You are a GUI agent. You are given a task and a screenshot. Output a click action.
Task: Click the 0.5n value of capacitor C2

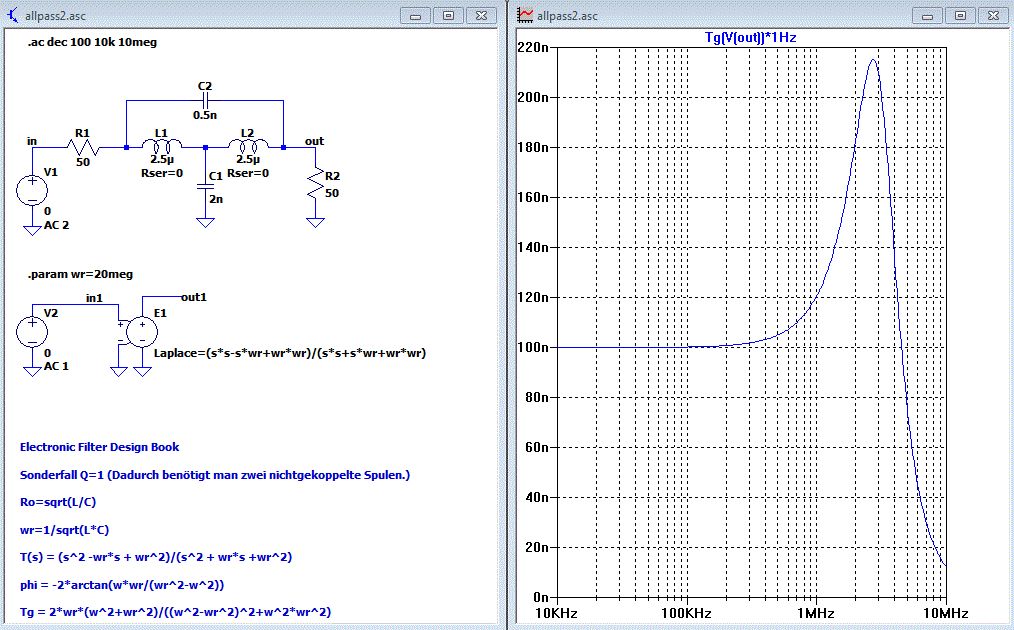click(206, 115)
